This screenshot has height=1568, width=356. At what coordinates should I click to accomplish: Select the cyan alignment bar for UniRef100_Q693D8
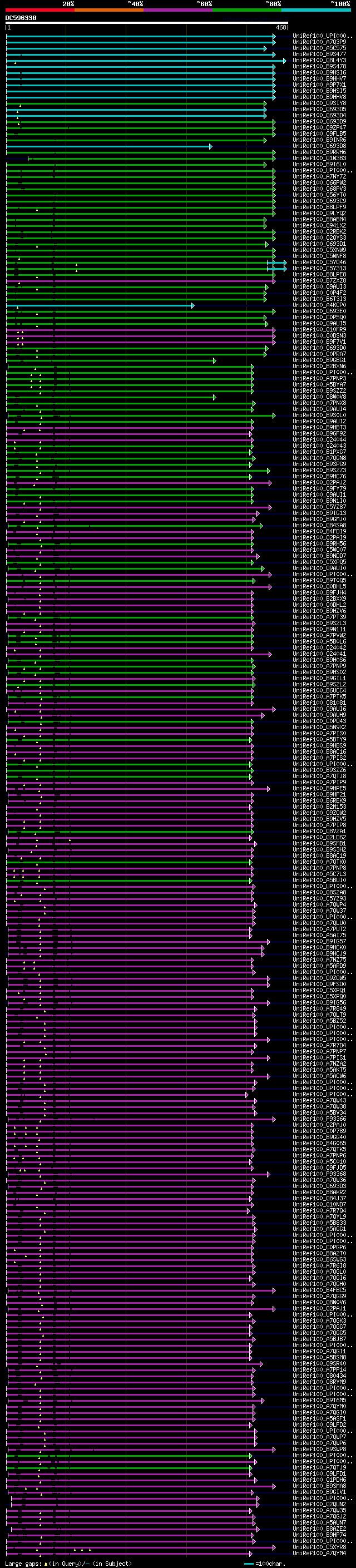click(109, 147)
